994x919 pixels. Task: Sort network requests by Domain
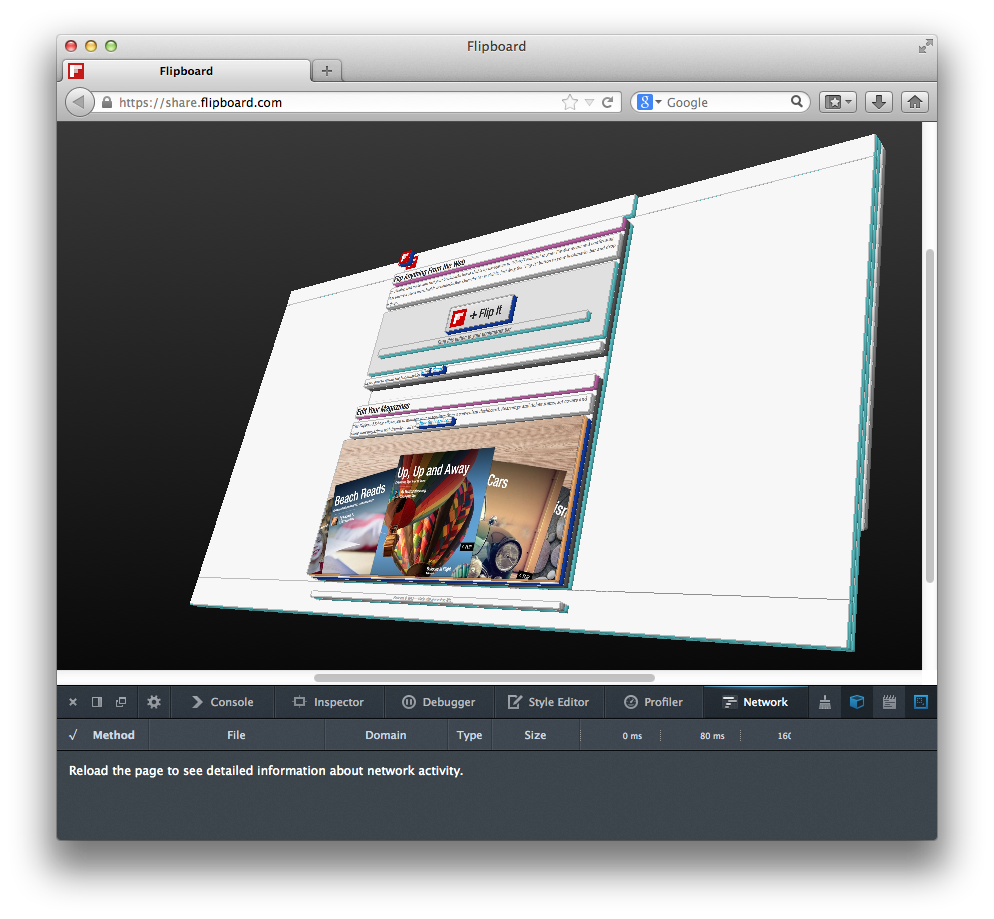click(x=385, y=735)
